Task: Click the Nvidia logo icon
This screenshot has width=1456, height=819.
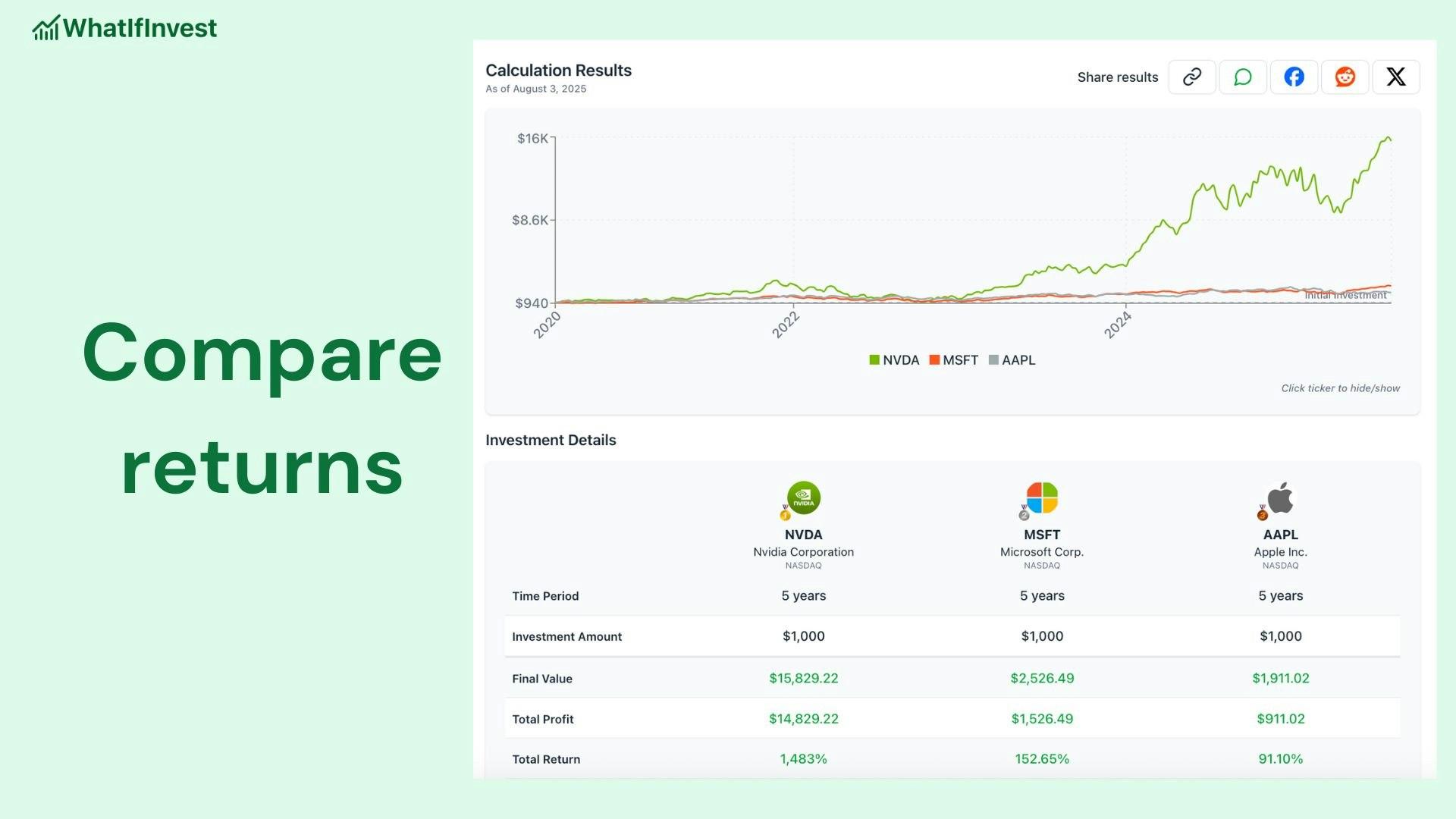Action: [804, 498]
